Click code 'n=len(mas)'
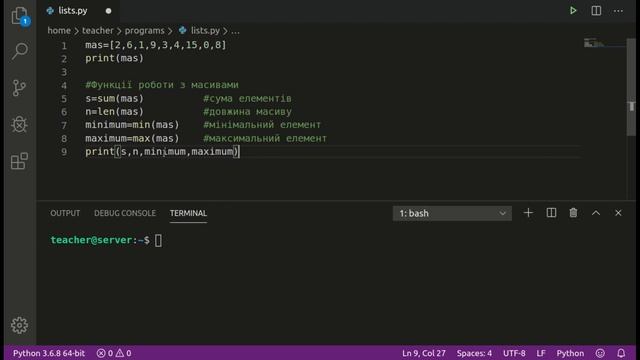640x360 pixels. point(114,111)
